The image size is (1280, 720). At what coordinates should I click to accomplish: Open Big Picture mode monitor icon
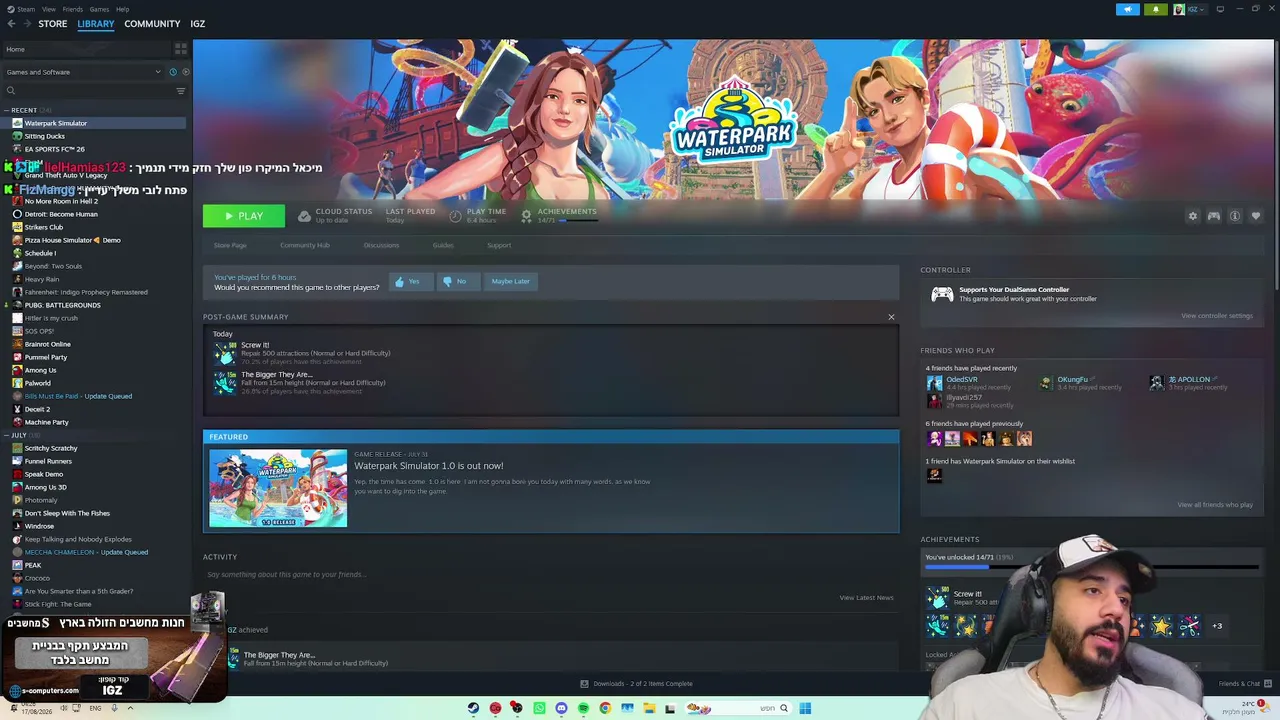point(1220,9)
